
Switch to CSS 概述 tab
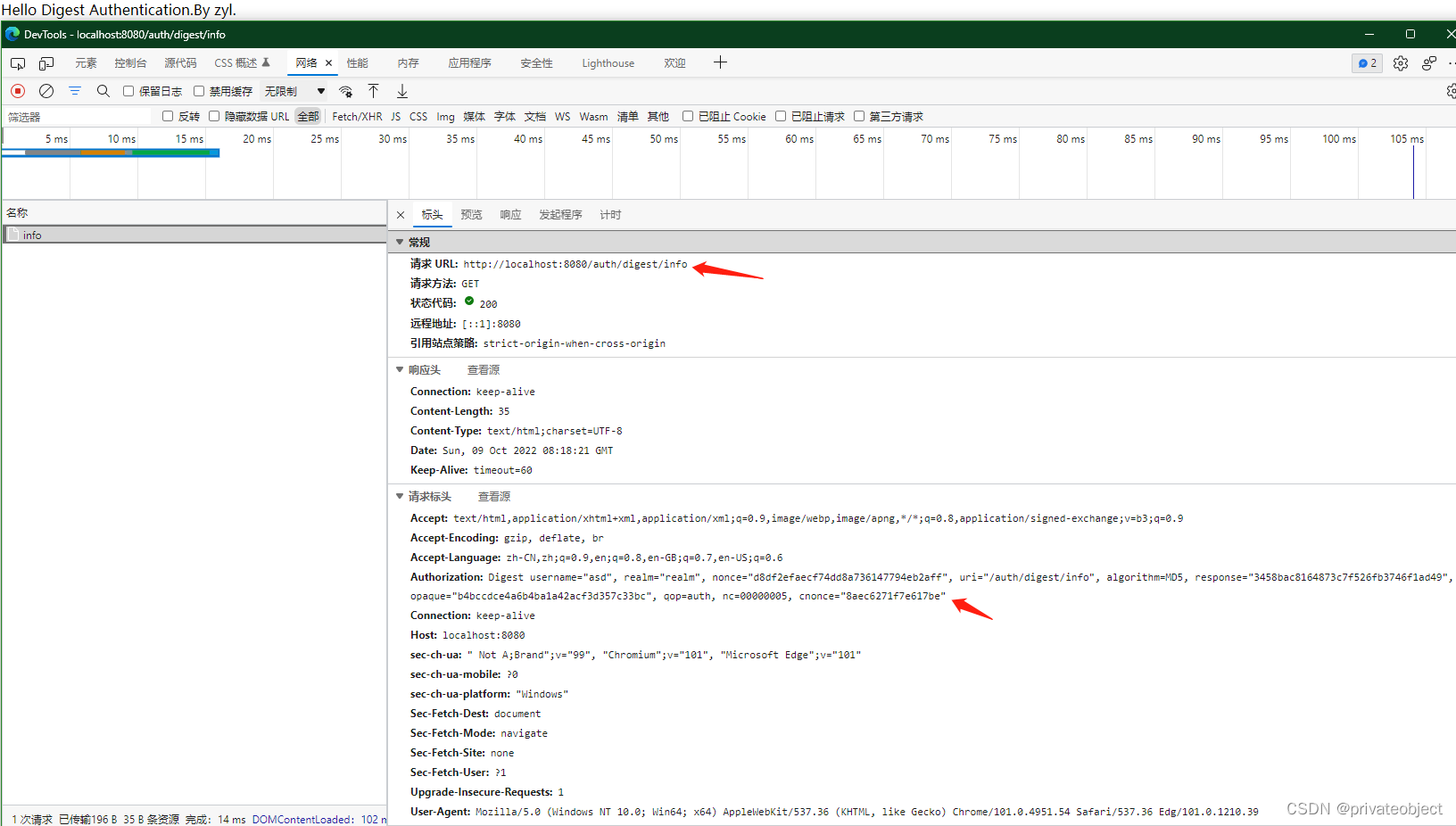(242, 63)
